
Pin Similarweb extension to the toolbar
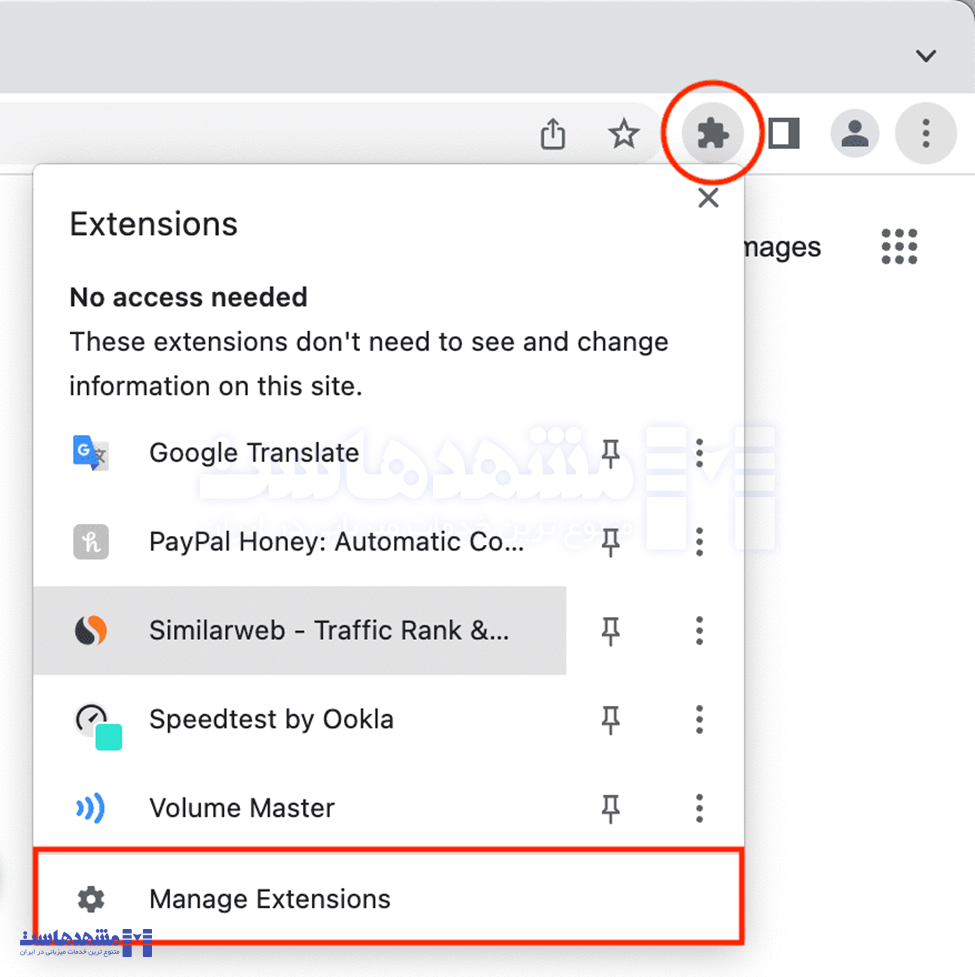click(x=610, y=631)
